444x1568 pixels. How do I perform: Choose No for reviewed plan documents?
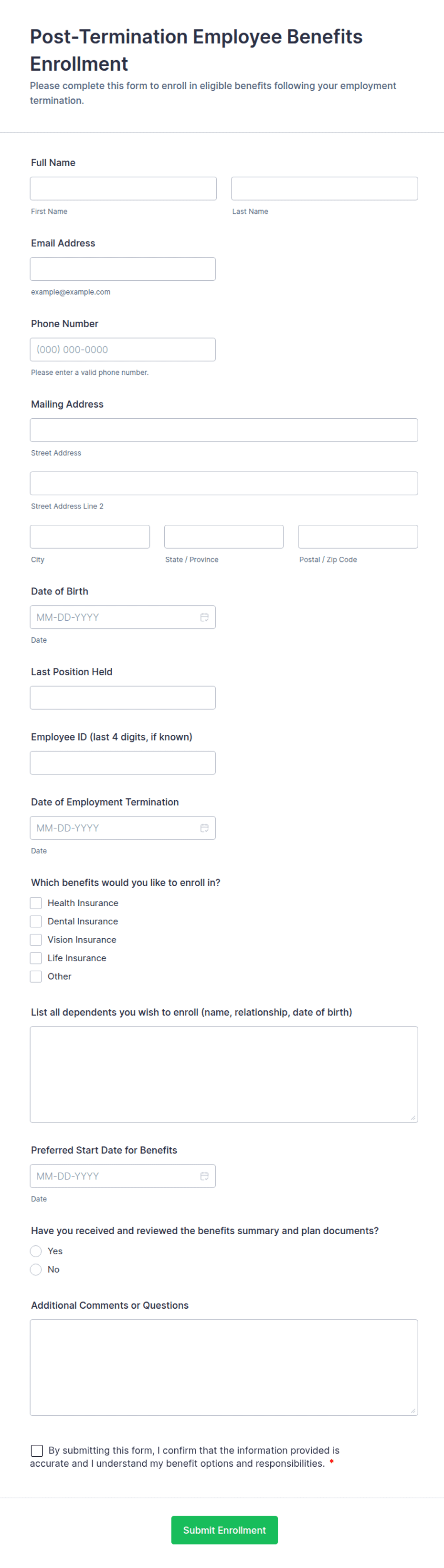(36, 1269)
